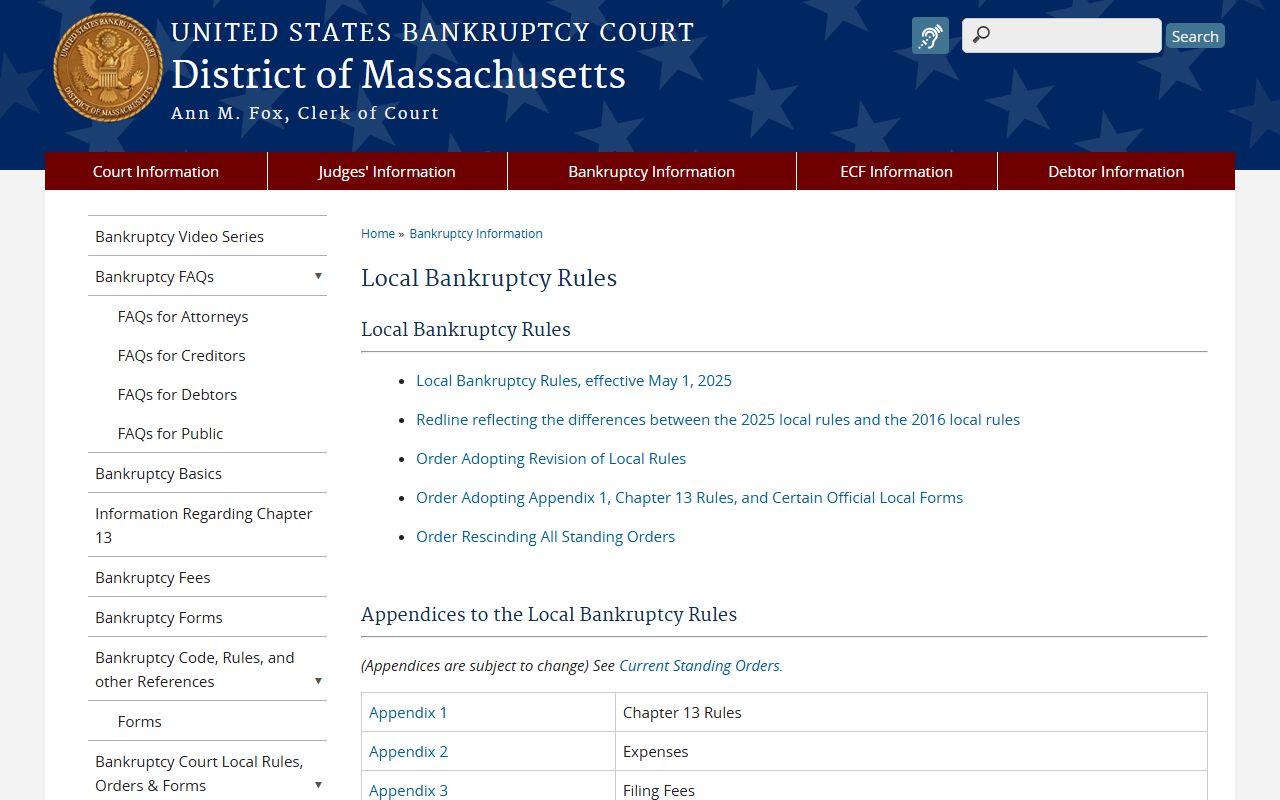Click the Home breadcrumb link
The height and width of the screenshot is (800, 1280).
pyautogui.click(x=378, y=233)
